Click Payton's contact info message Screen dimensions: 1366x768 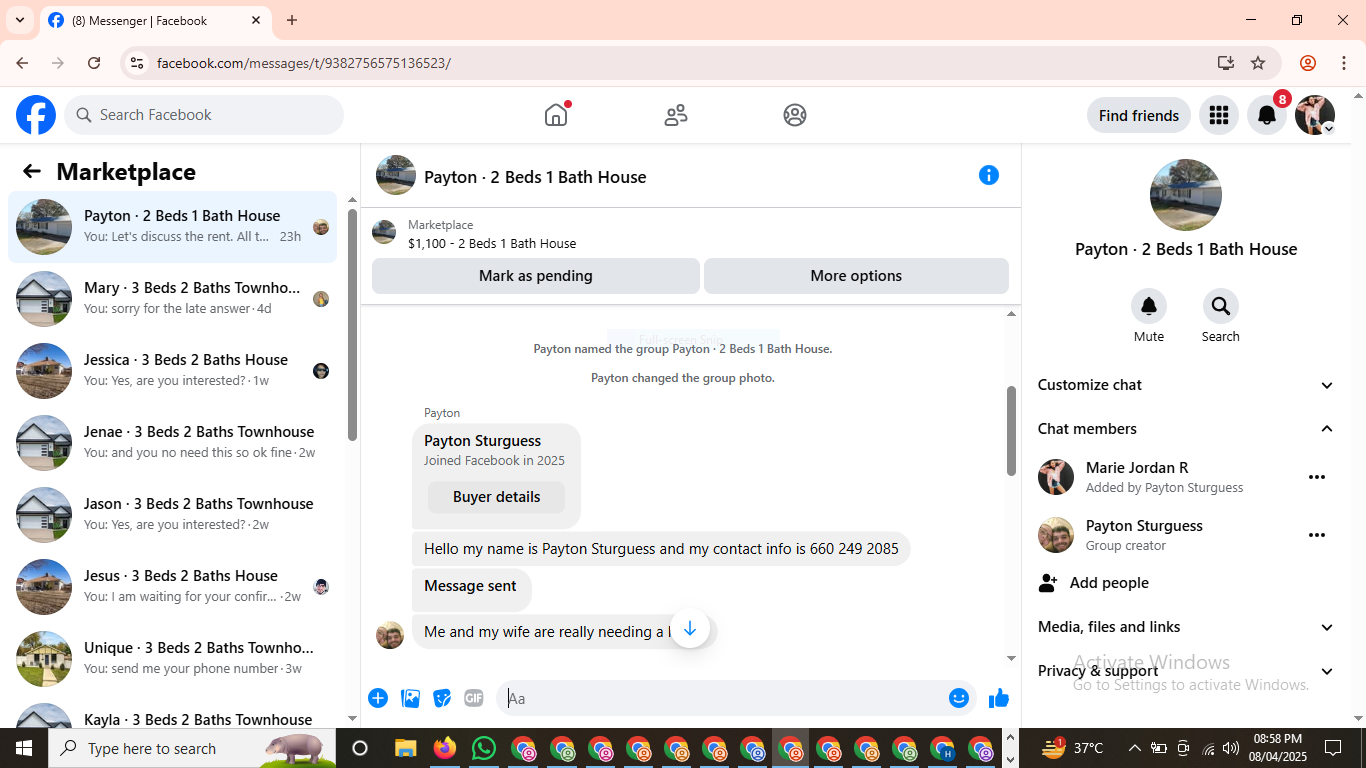[x=661, y=549]
